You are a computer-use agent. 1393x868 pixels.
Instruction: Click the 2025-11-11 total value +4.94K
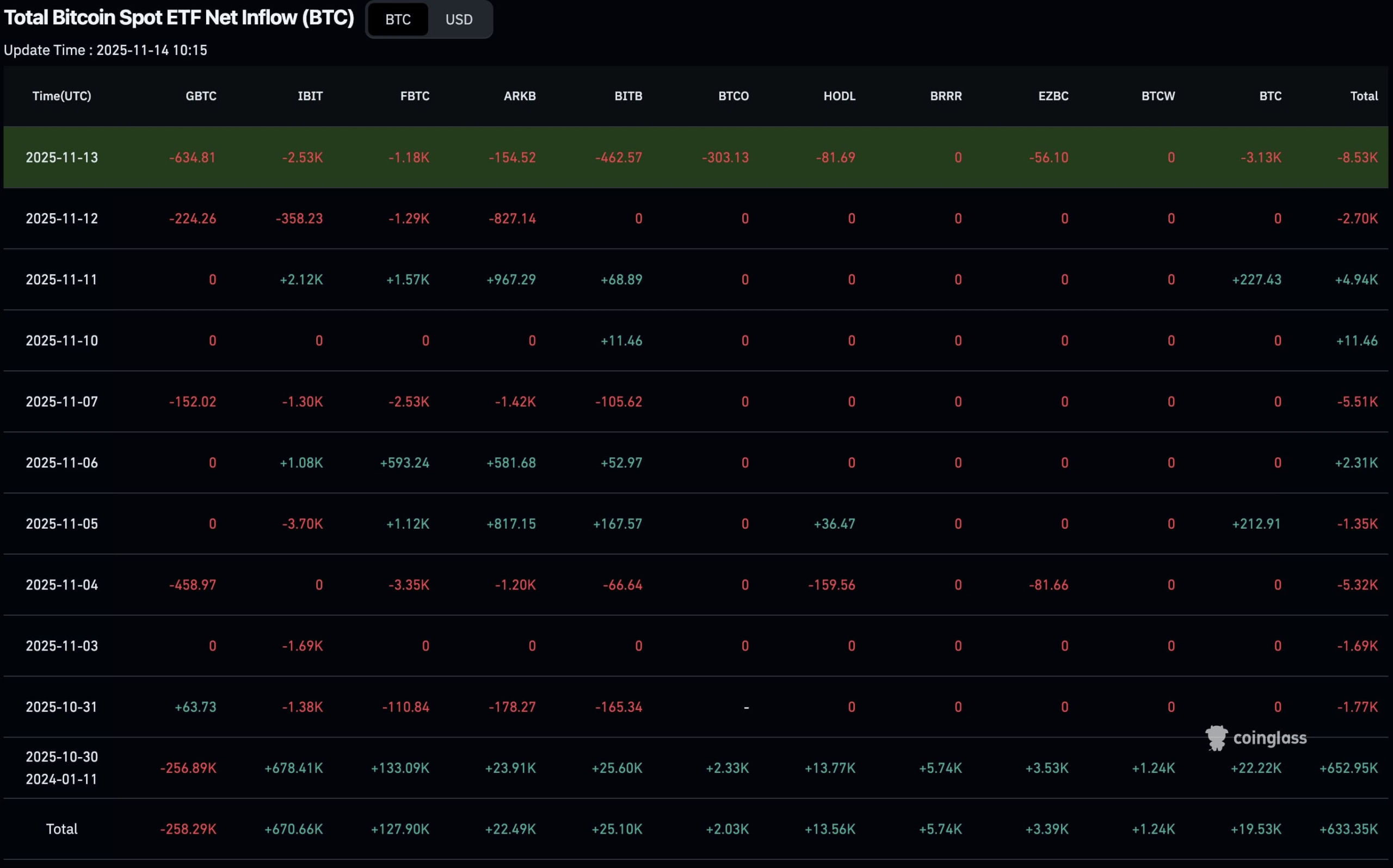pos(1355,280)
